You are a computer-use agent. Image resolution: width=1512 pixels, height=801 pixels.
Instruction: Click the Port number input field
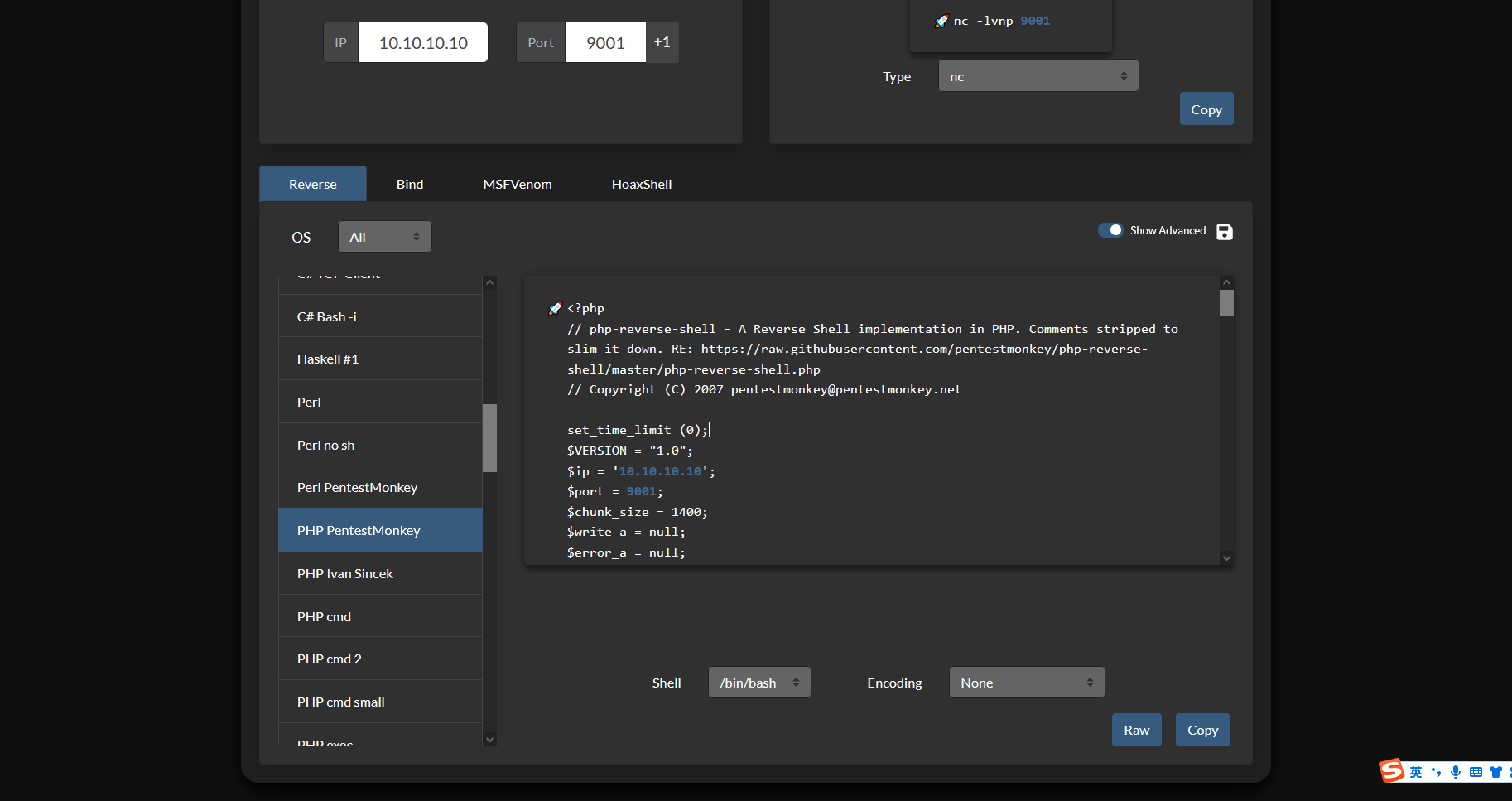click(x=605, y=42)
